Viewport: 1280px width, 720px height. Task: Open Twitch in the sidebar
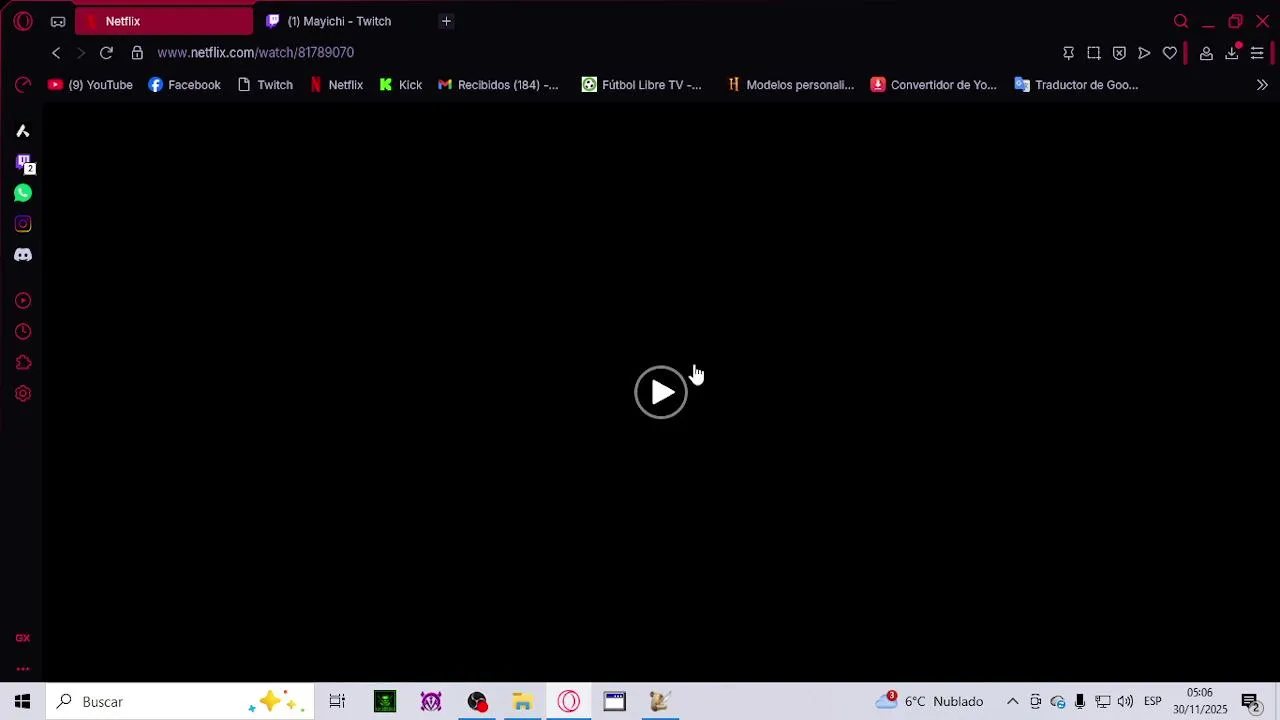coord(23,162)
